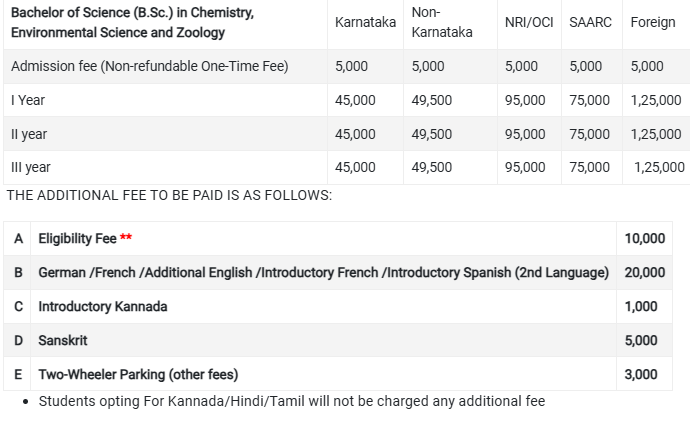
Task: Click the Kannada/Hindi/Tamil no-fee note
Action: click(x=292, y=401)
